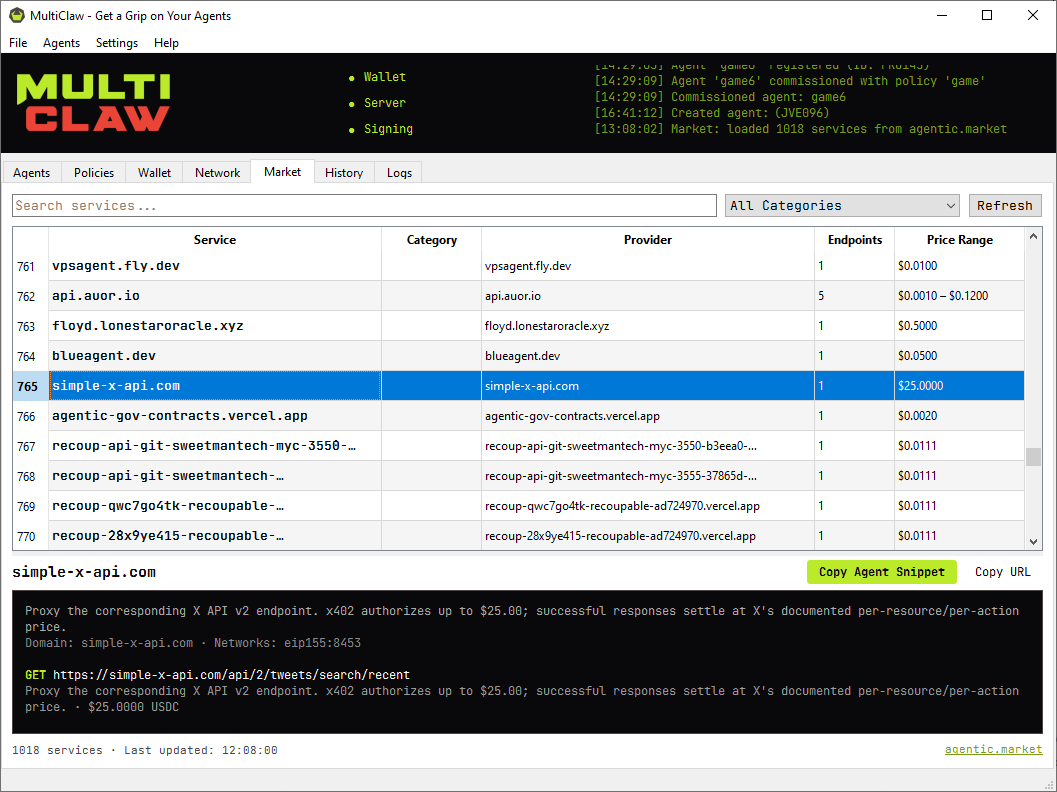Select the vpsagent.fly.dev service row
The image size is (1057, 792).
pyautogui.click(x=518, y=266)
